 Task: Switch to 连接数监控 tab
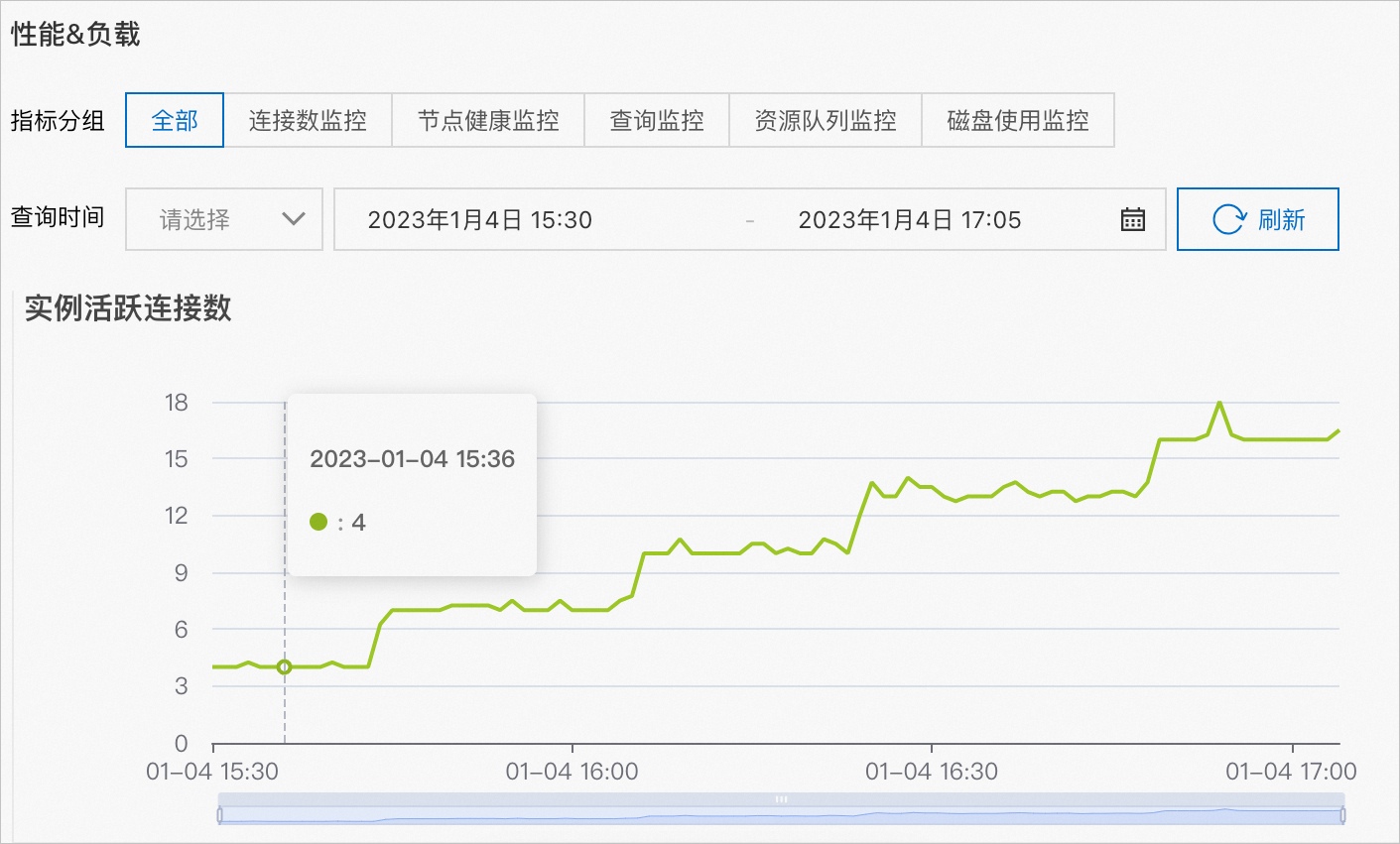(308, 120)
